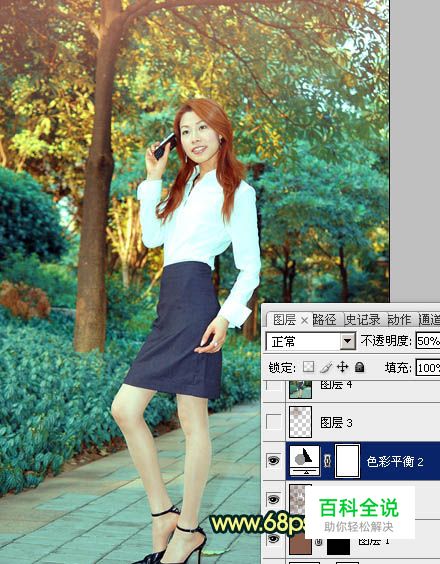Click the link icon on 色彩平衡 2
This screenshot has width=440, height=564.
tap(327, 461)
